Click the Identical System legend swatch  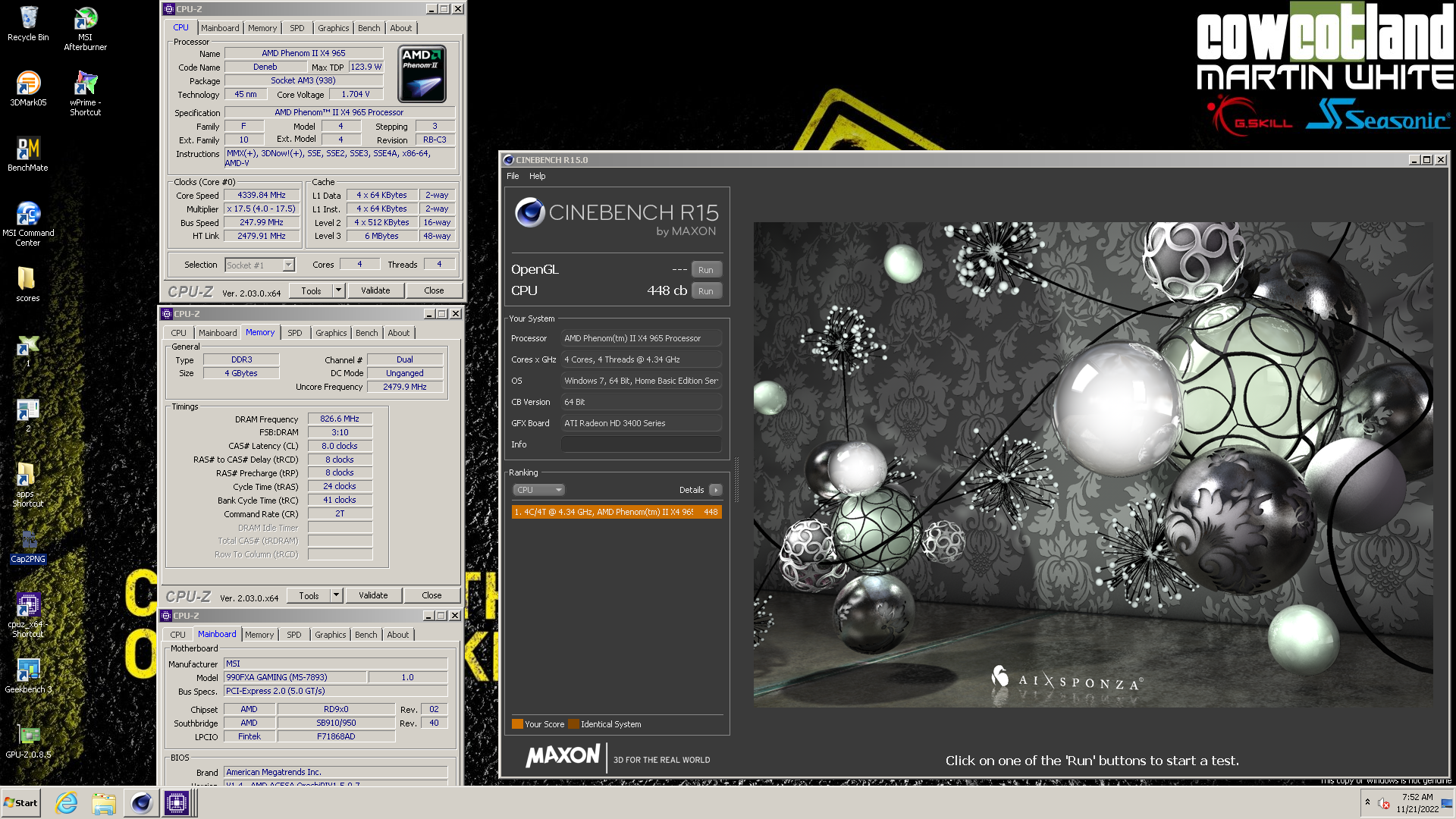pos(573,724)
